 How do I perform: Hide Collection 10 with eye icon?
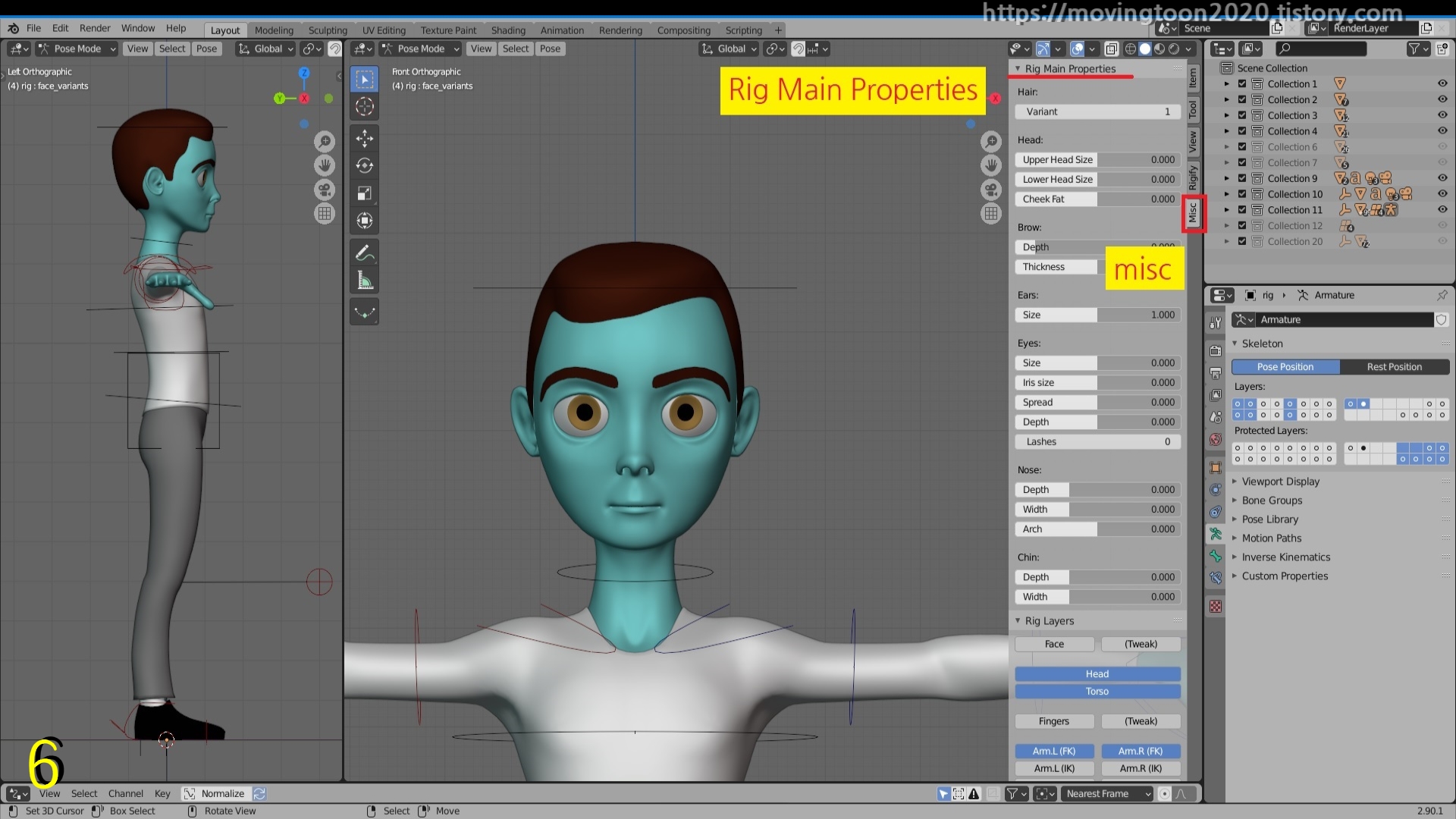point(1442,194)
